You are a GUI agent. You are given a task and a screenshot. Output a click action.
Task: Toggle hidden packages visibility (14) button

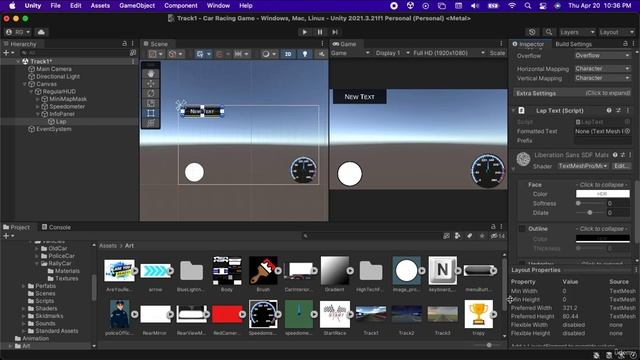tap(498, 236)
